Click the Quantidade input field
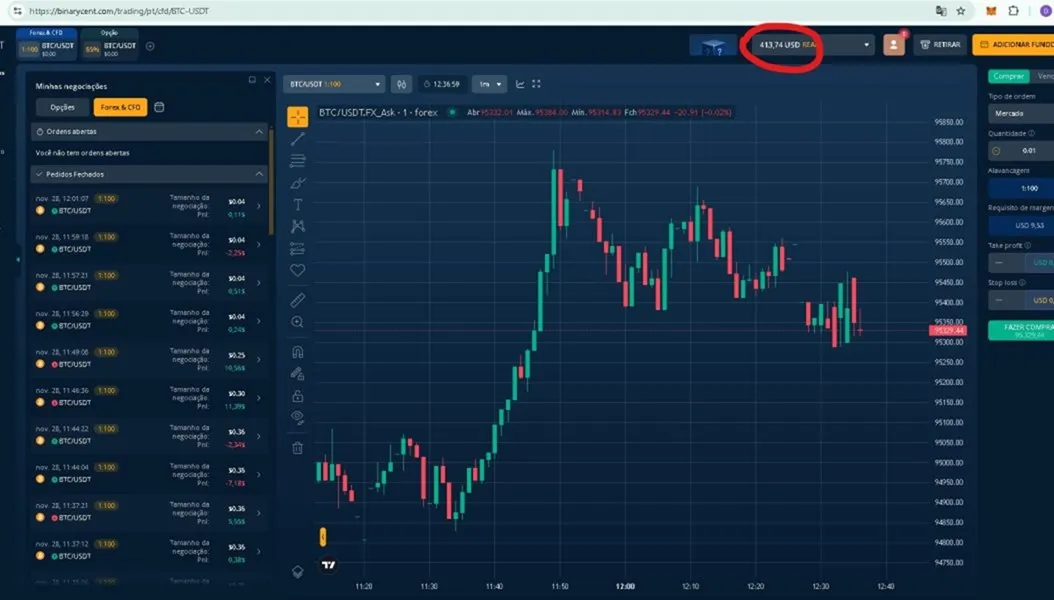The height and width of the screenshot is (600, 1054). coord(1021,151)
